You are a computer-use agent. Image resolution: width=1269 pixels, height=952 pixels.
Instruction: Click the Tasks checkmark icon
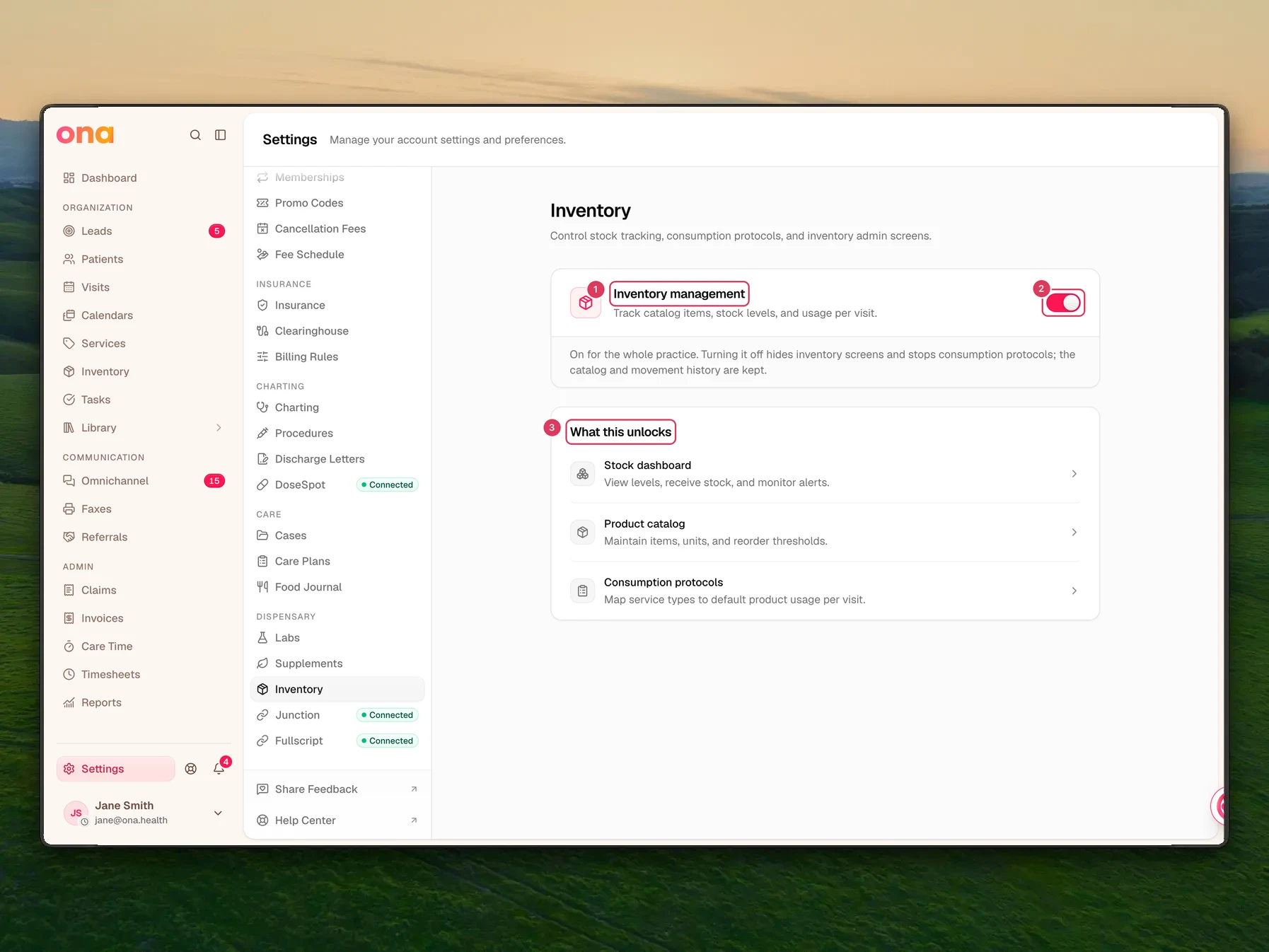click(x=69, y=400)
